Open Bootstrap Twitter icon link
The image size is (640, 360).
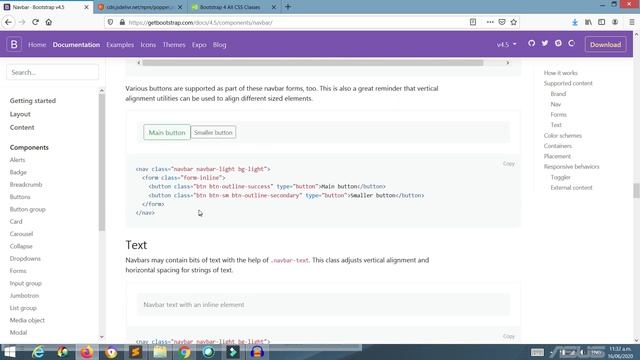pos(544,43)
